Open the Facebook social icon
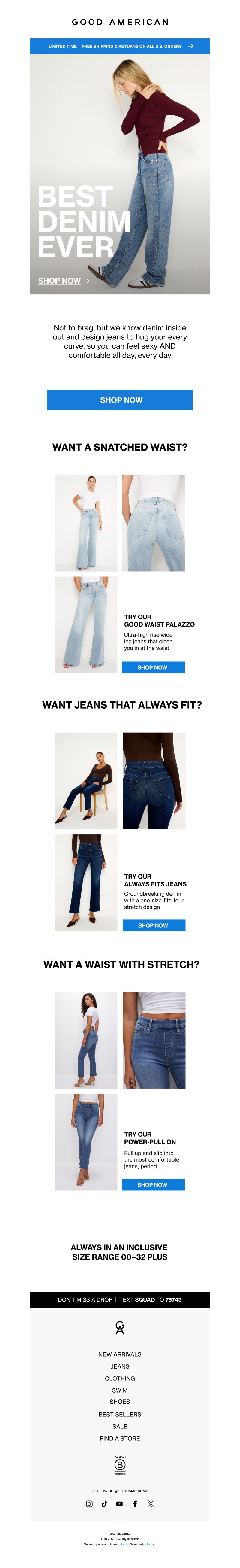240x1568 pixels. pyautogui.click(x=135, y=1503)
